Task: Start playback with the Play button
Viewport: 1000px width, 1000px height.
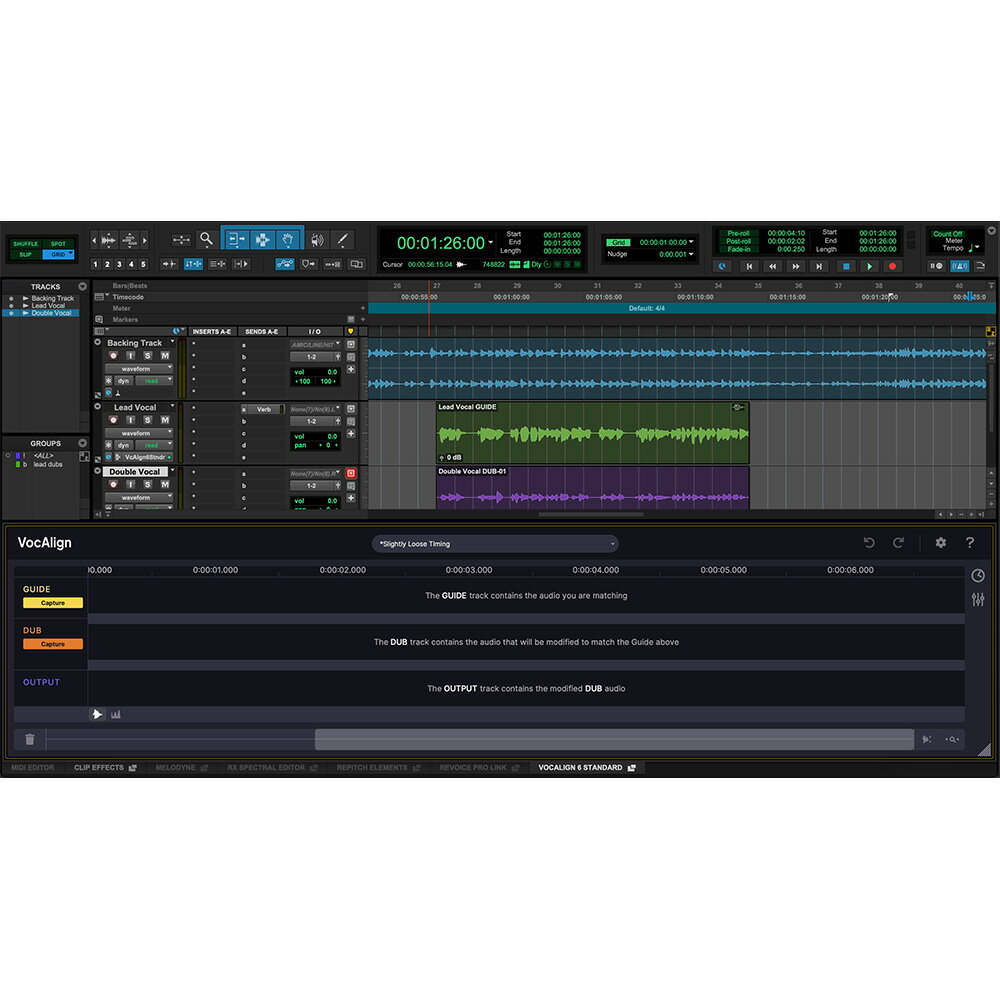Action: 869,266
